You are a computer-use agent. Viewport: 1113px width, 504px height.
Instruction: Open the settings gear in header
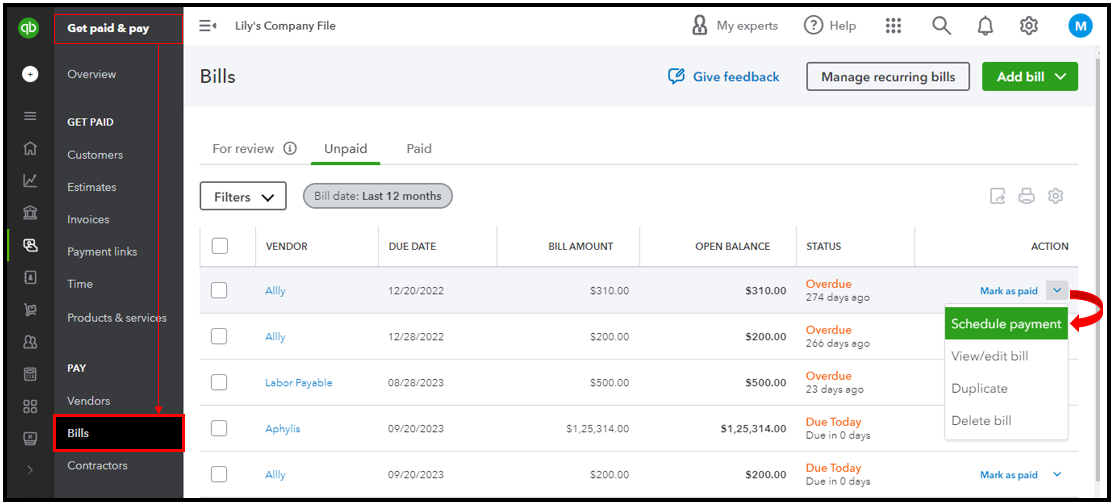pos(1029,26)
